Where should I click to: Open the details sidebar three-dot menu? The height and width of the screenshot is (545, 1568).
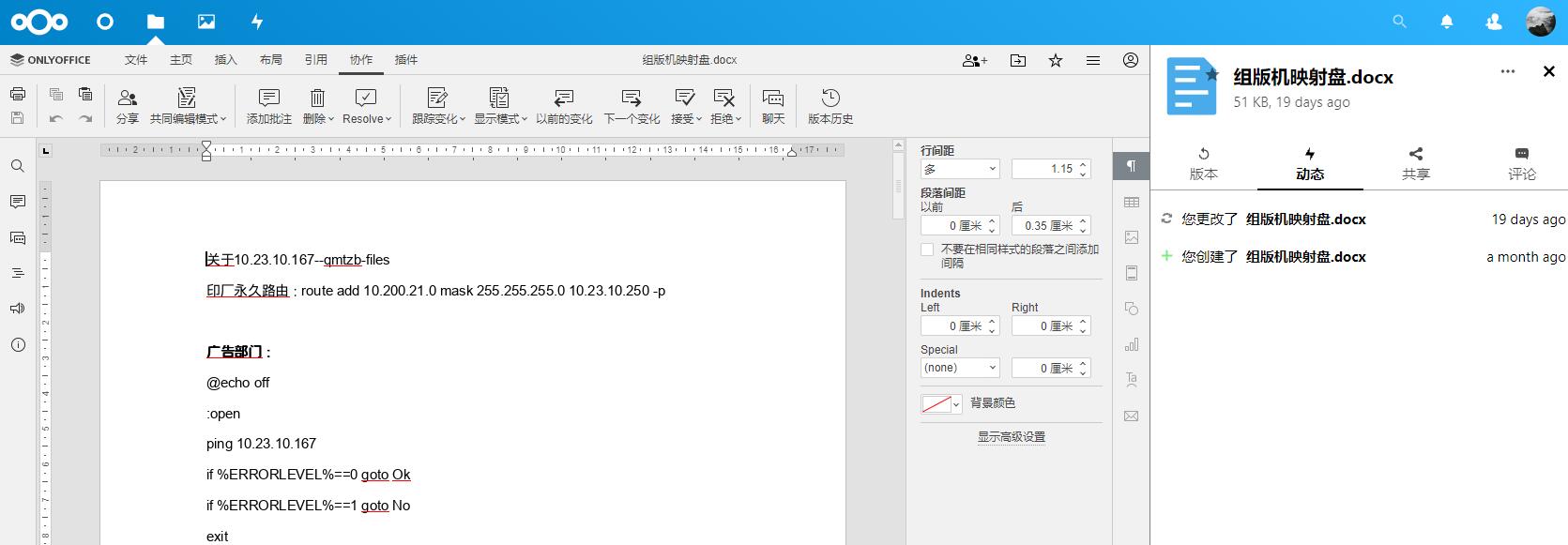(1508, 71)
